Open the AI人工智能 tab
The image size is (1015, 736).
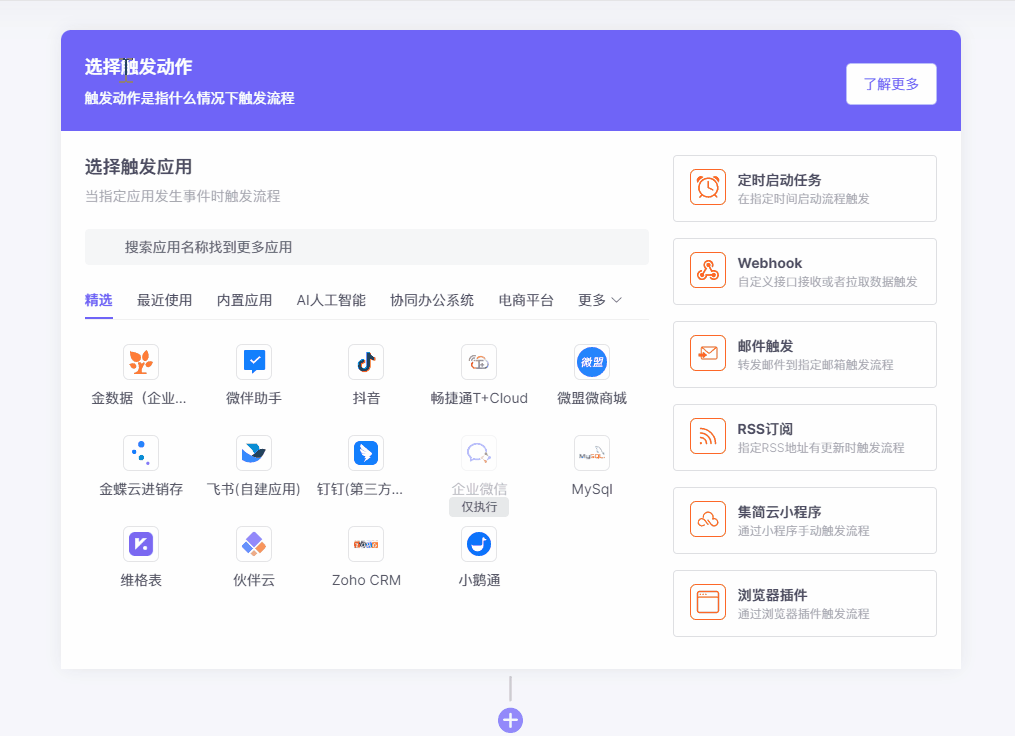[x=331, y=300]
